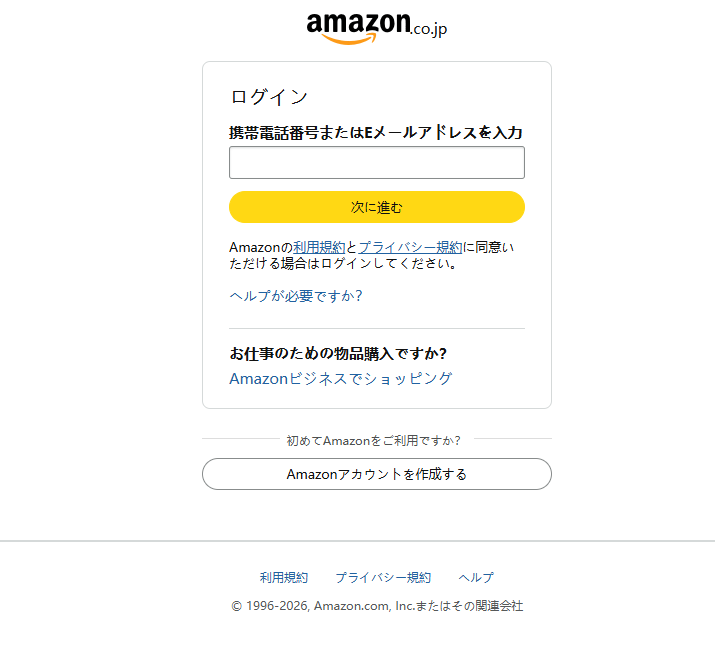
Task: Click the ログイン heading text
Action: point(269,97)
